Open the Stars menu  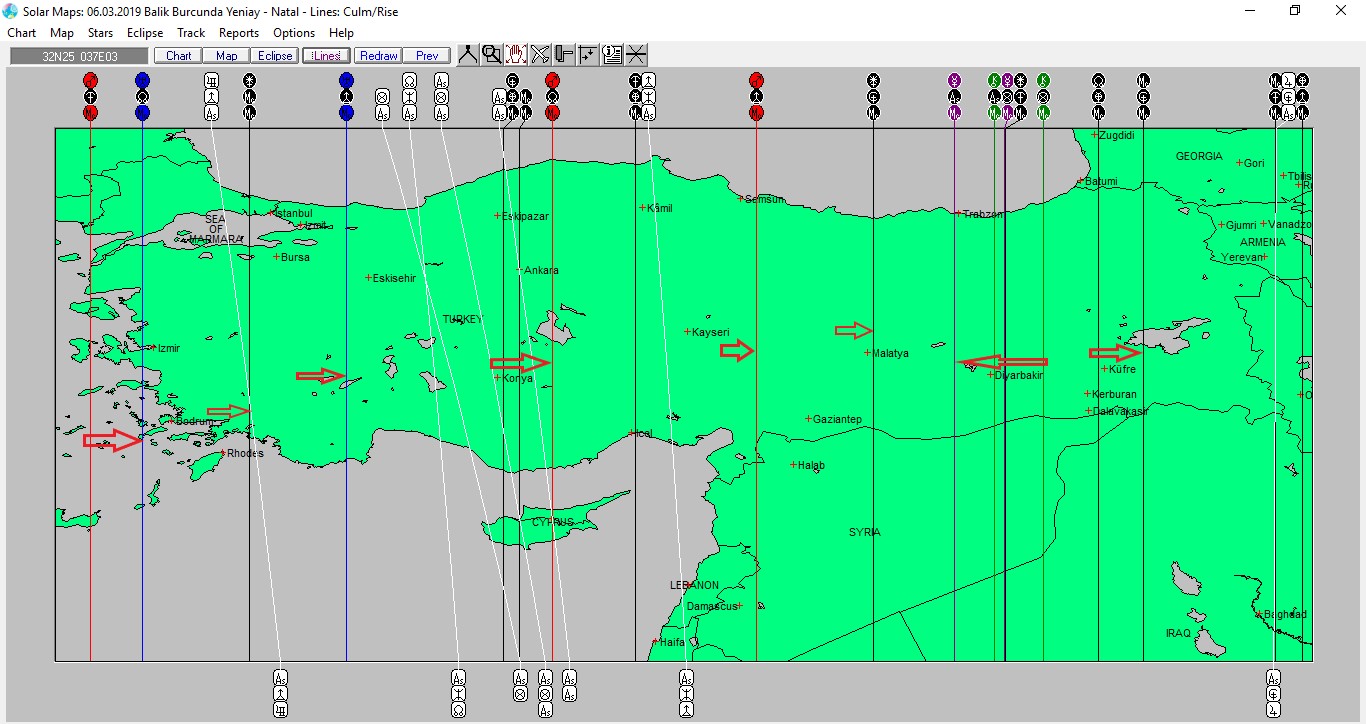100,33
